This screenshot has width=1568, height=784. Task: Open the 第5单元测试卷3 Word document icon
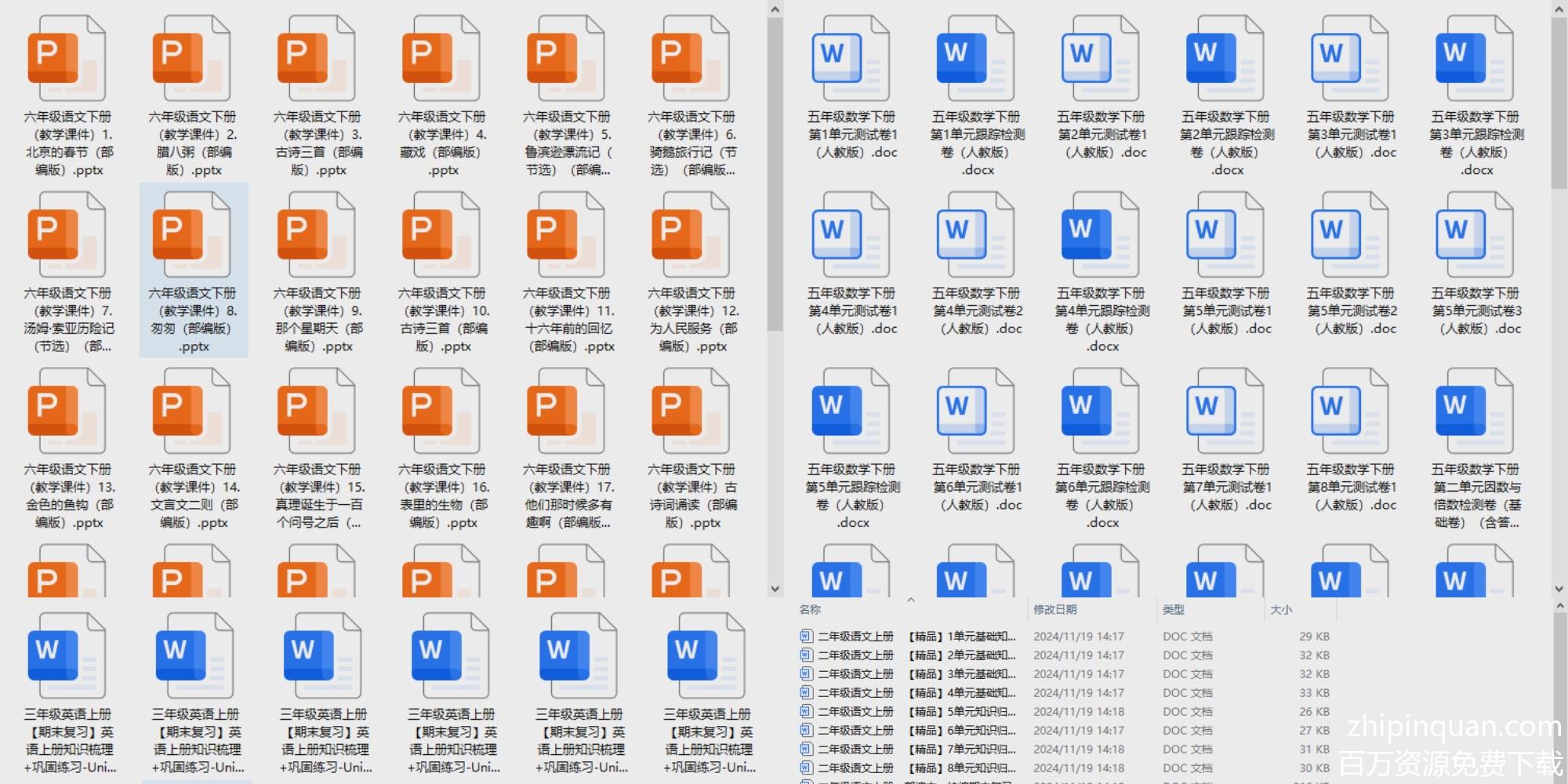(x=1475, y=235)
